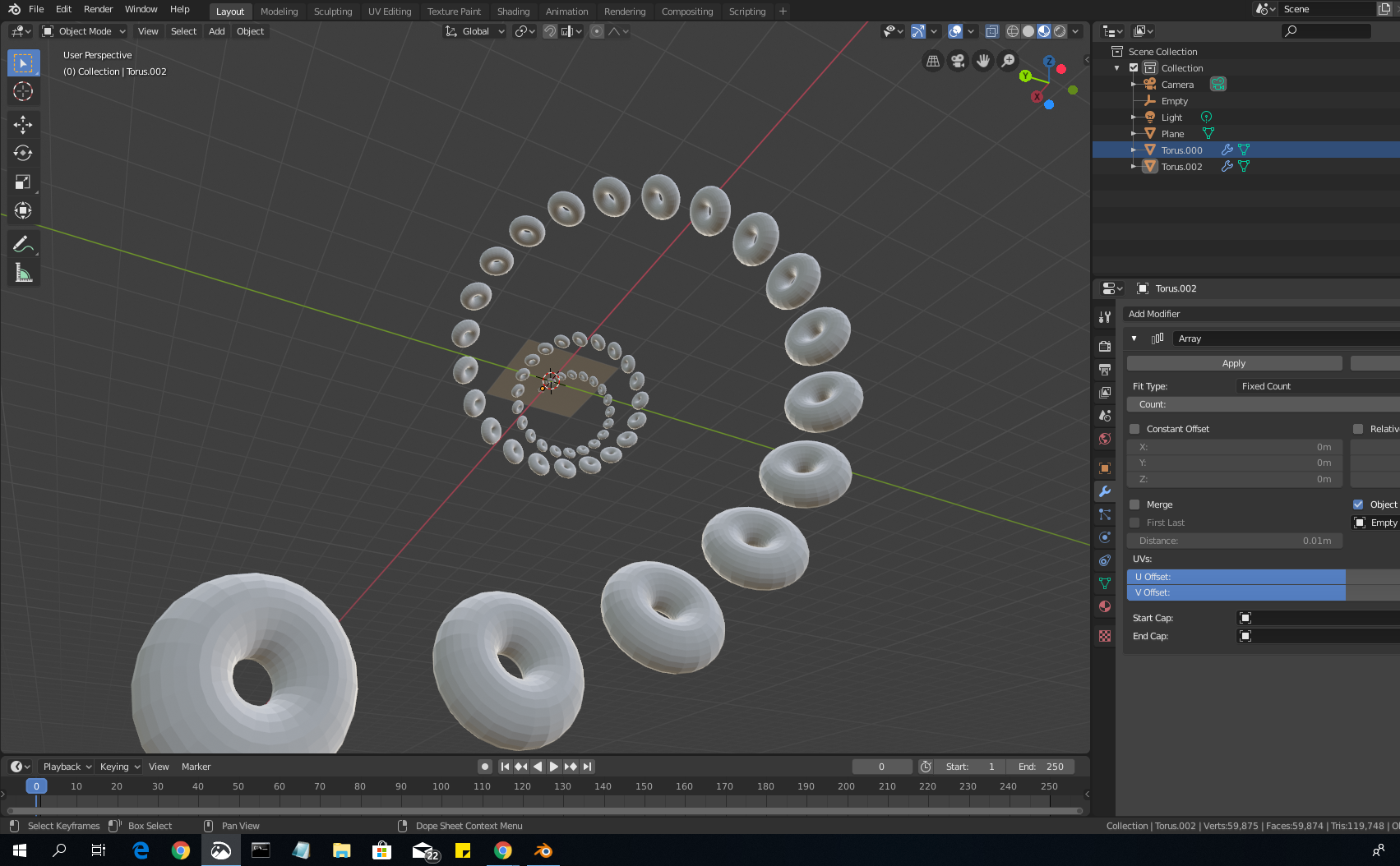Screen dimensions: 1400x866
Task: Select Torus.002 in the outliner
Action: [1181, 167]
